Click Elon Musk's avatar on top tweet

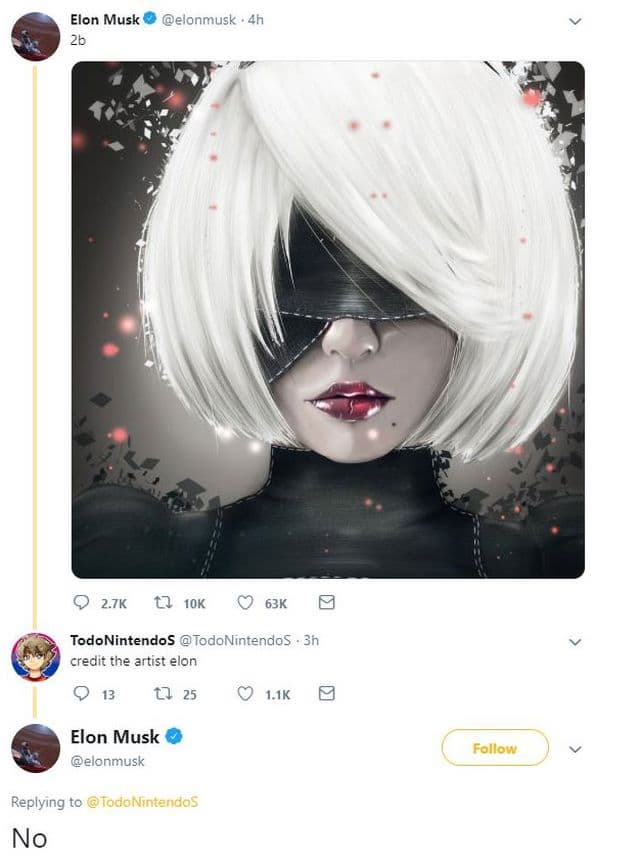35,36
